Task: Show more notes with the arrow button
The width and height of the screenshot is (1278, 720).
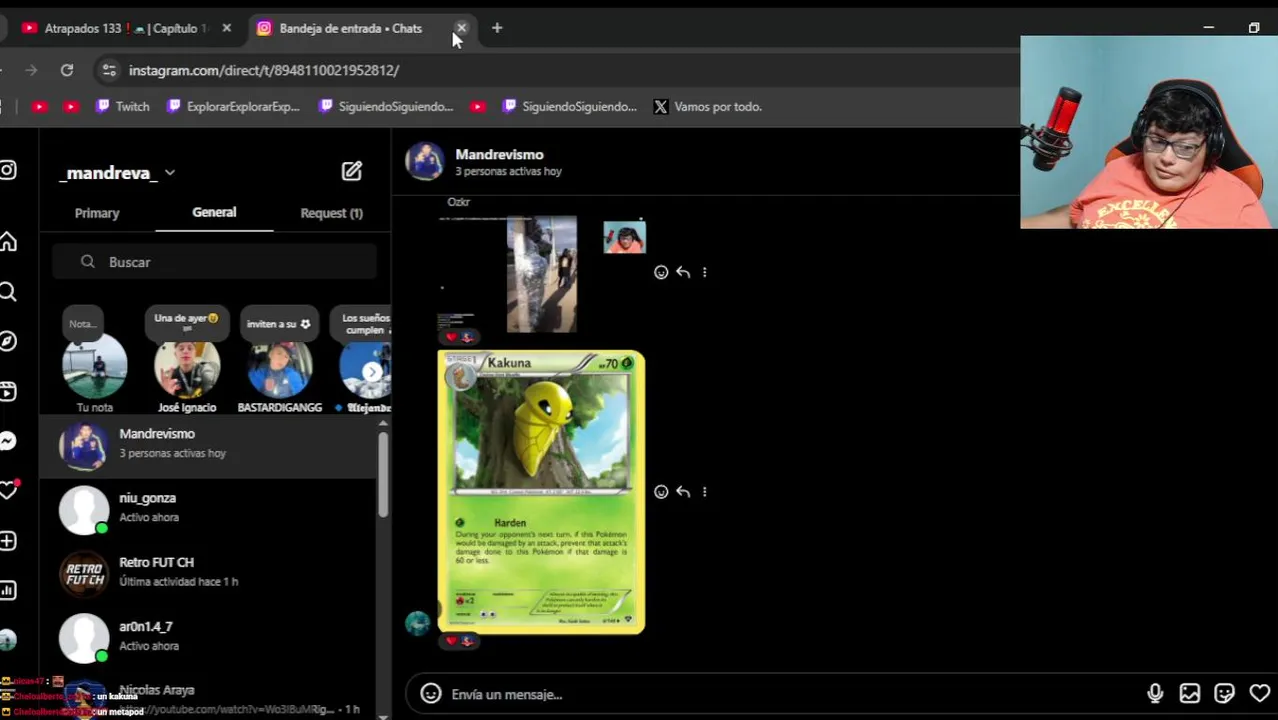Action: (x=371, y=372)
